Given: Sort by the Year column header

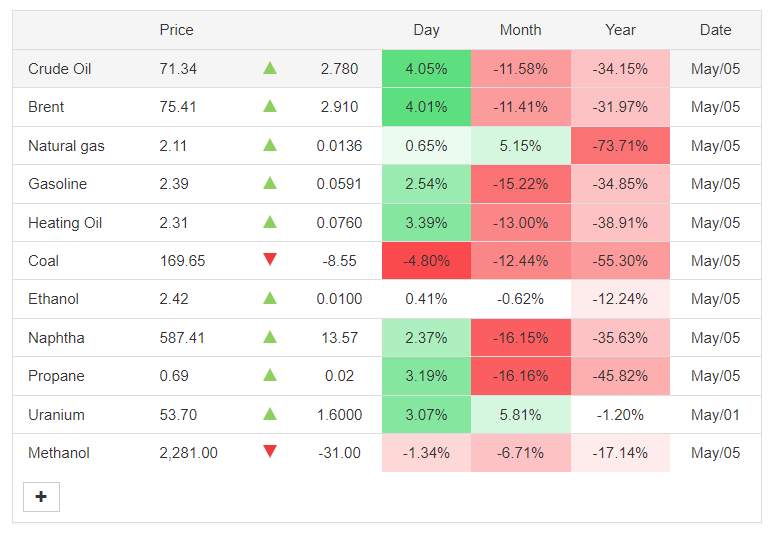Looking at the screenshot, I should coord(620,30).
